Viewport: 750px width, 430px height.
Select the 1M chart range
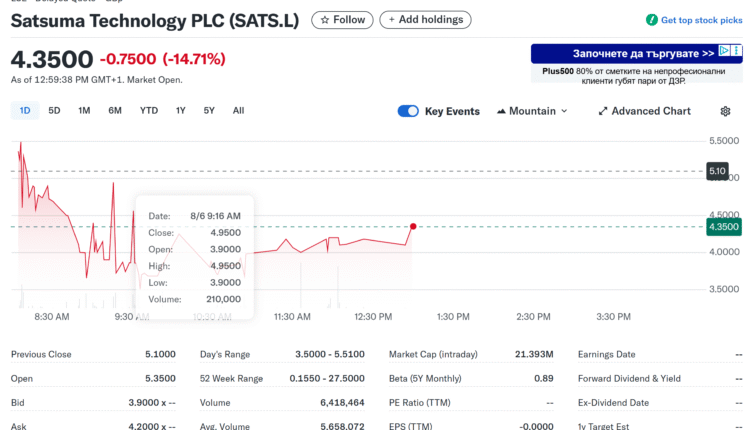(x=84, y=111)
